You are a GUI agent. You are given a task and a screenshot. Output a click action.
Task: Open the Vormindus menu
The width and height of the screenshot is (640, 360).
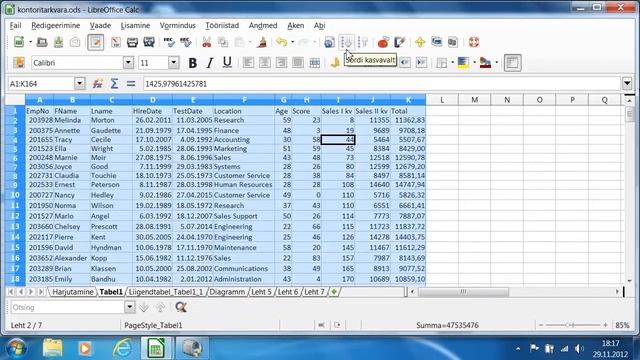tap(178, 25)
